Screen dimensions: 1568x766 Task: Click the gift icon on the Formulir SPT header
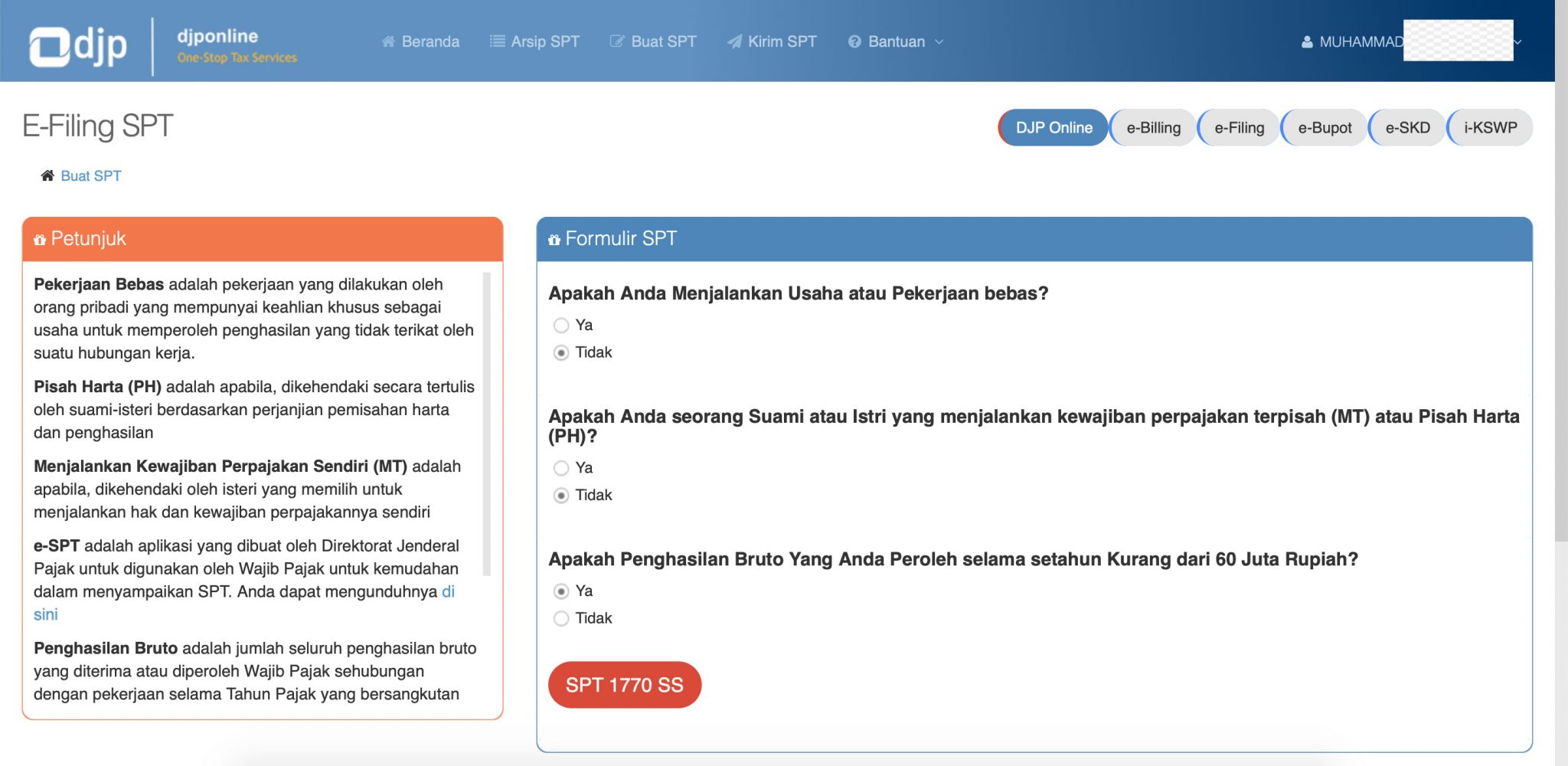(x=553, y=238)
